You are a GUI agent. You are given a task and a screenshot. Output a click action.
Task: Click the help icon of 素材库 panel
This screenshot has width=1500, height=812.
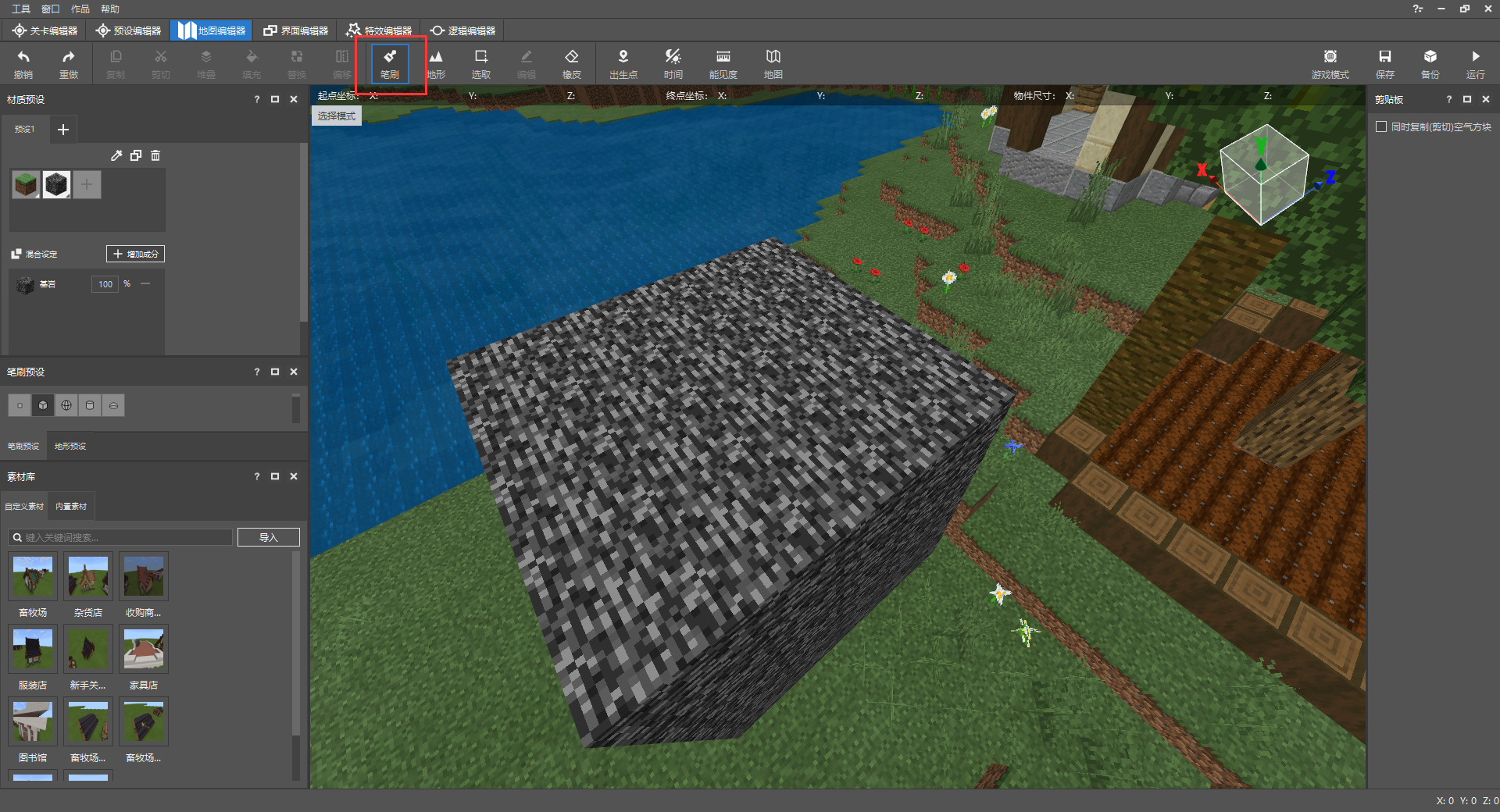coord(257,476)
